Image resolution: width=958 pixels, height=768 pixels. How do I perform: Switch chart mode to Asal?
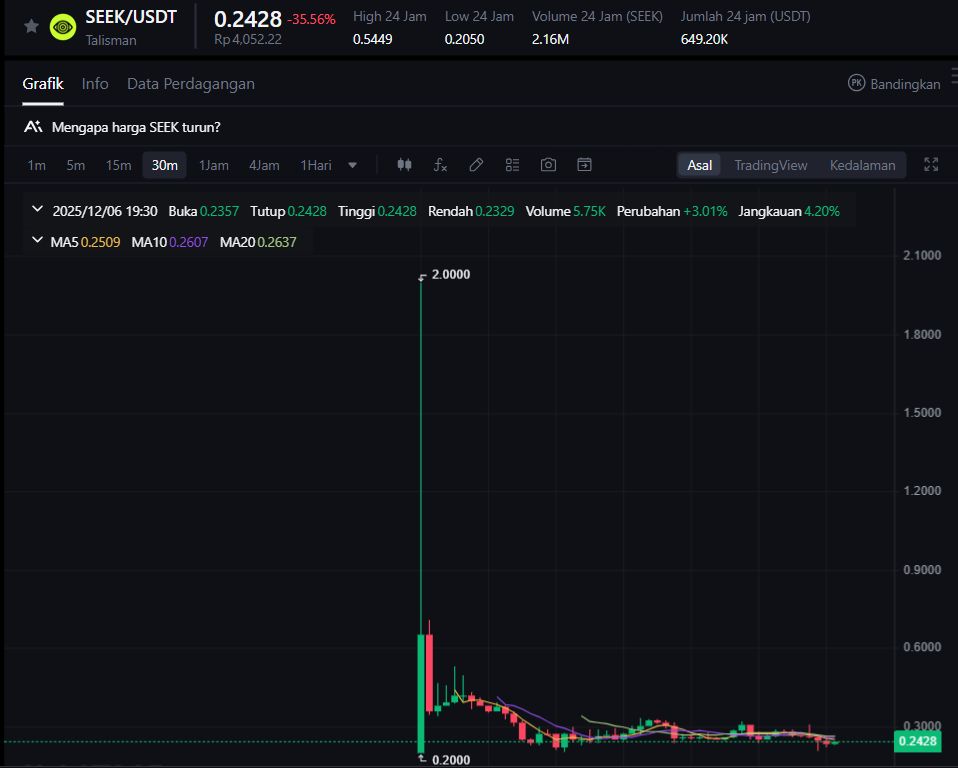(x=700, y=165)
